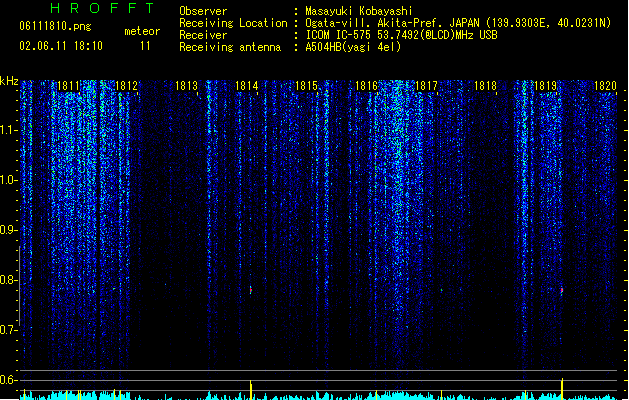Click the red meteor echo near 1819
Screen dimensions: 629x400
click(562, 290)
